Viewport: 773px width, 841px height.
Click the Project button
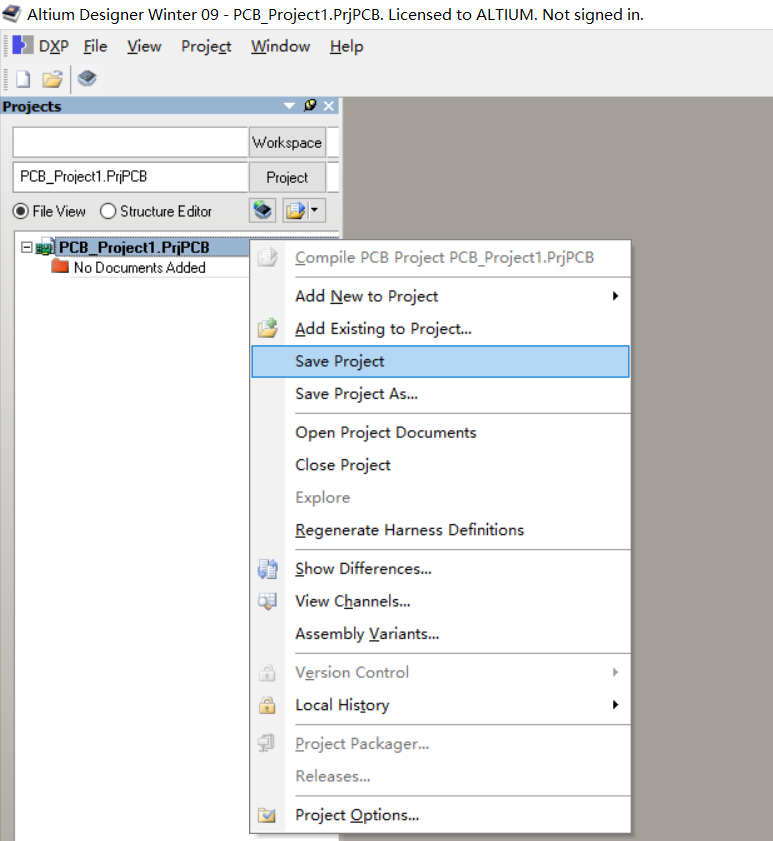tap(287, 178)
